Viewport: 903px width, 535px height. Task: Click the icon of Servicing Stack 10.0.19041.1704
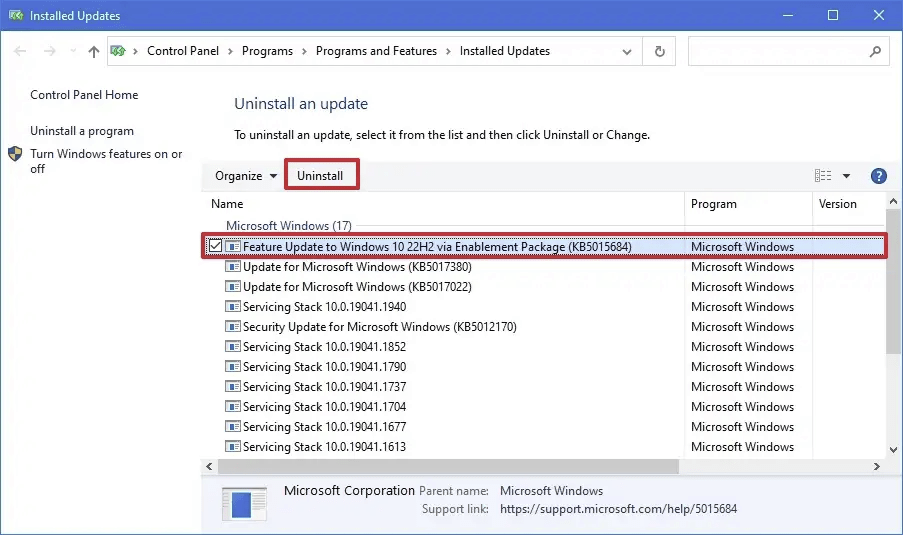(x=233, y=407)
